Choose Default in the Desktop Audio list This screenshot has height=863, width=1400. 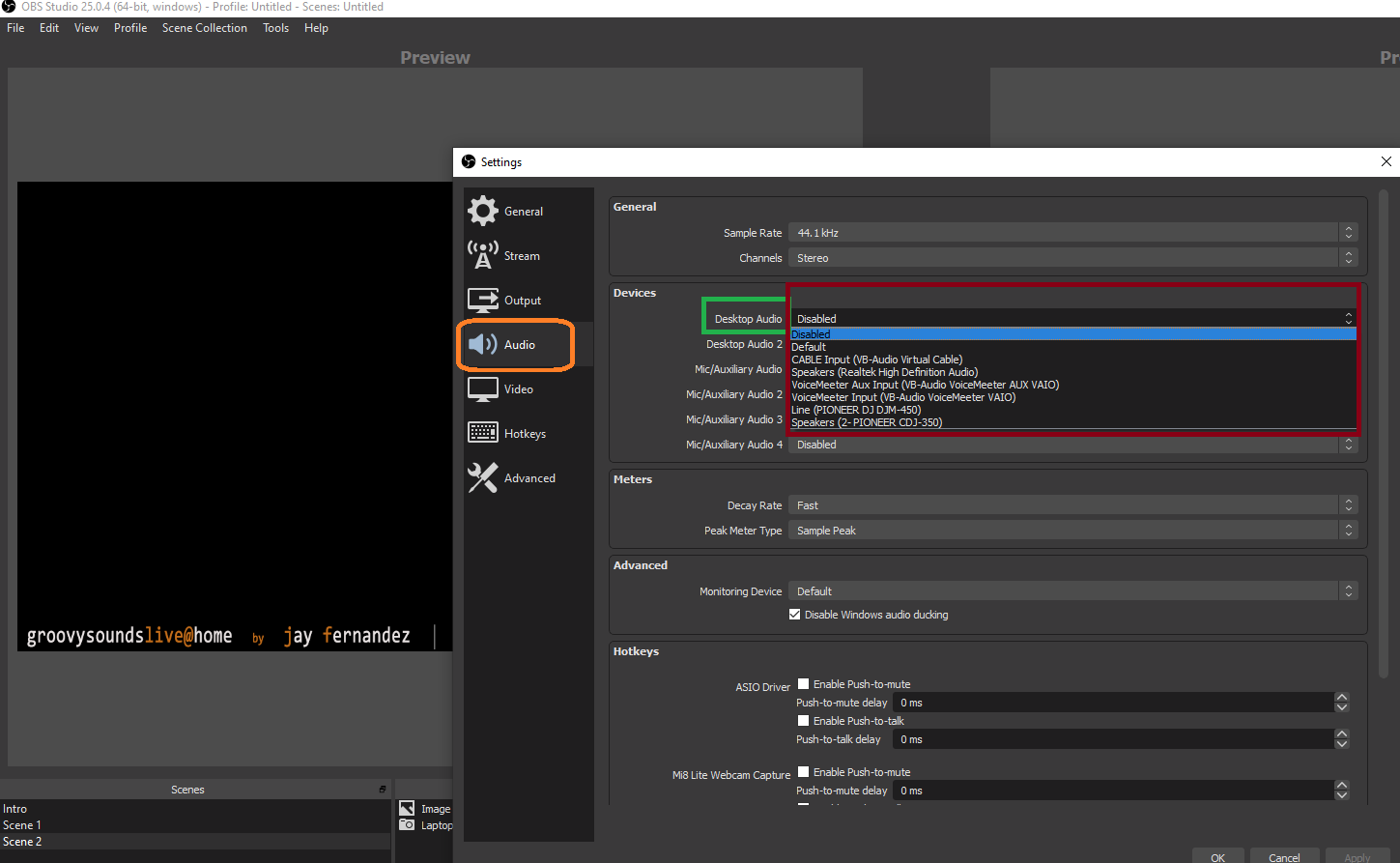pos(1072,347)
